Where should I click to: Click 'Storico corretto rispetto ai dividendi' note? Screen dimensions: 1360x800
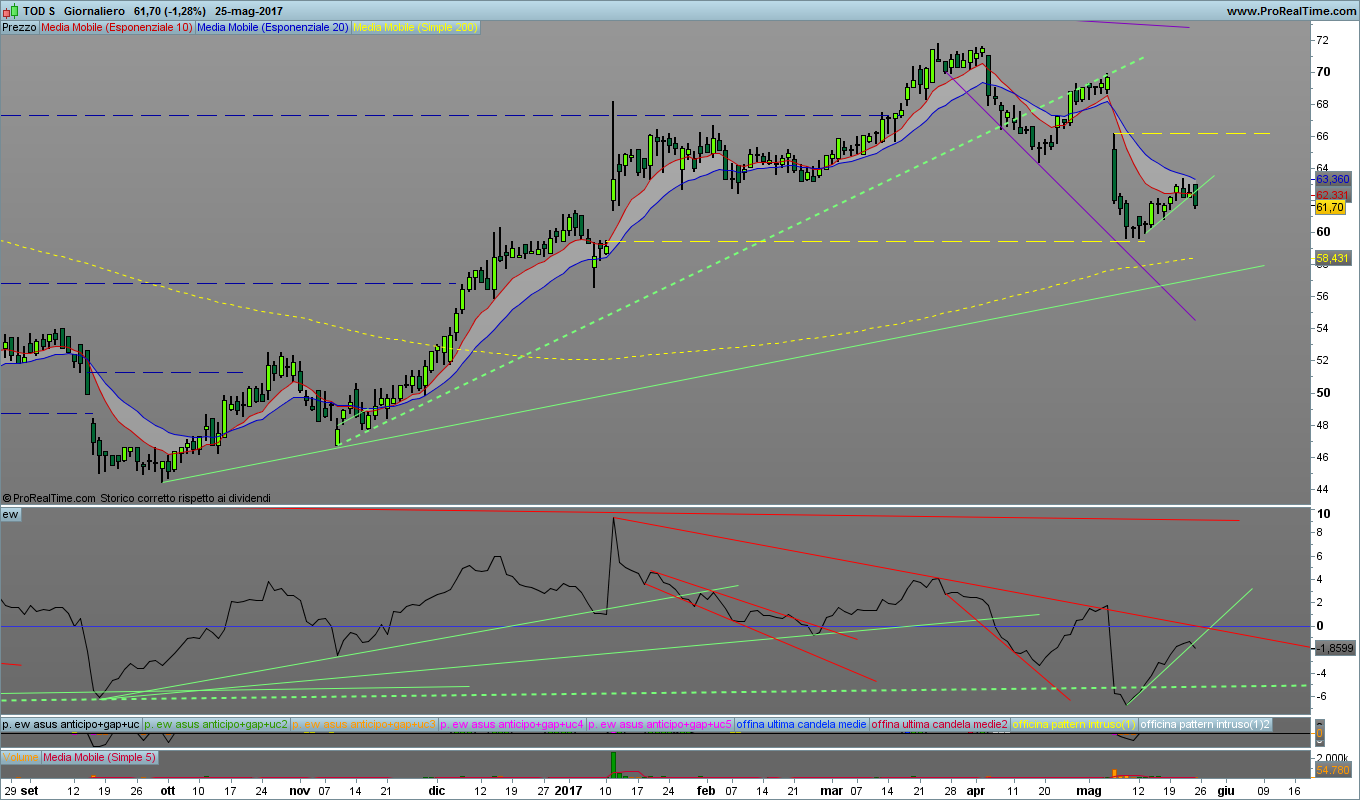(x=185, y=497)
